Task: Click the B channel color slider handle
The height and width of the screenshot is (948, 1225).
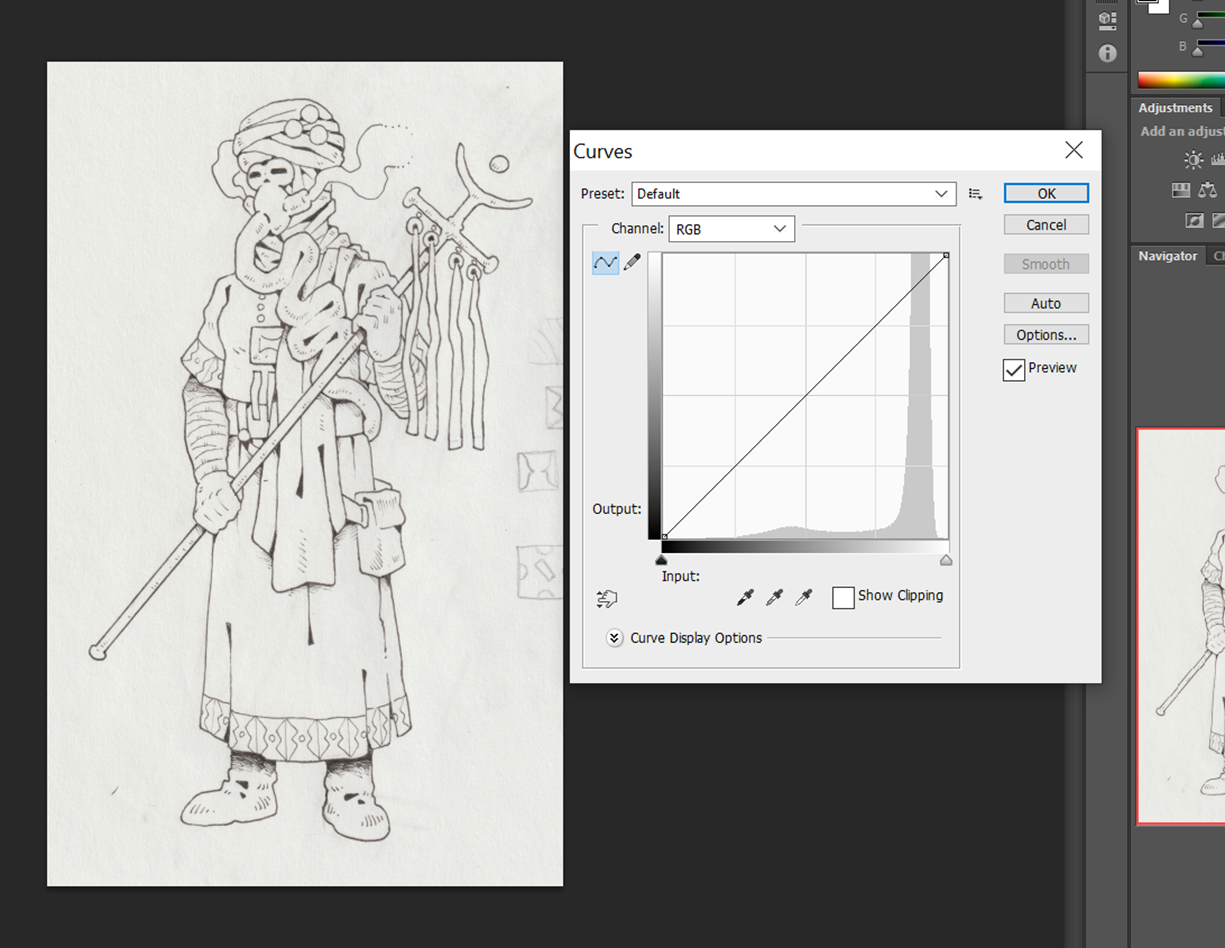Action: [x=1198, y=51]
